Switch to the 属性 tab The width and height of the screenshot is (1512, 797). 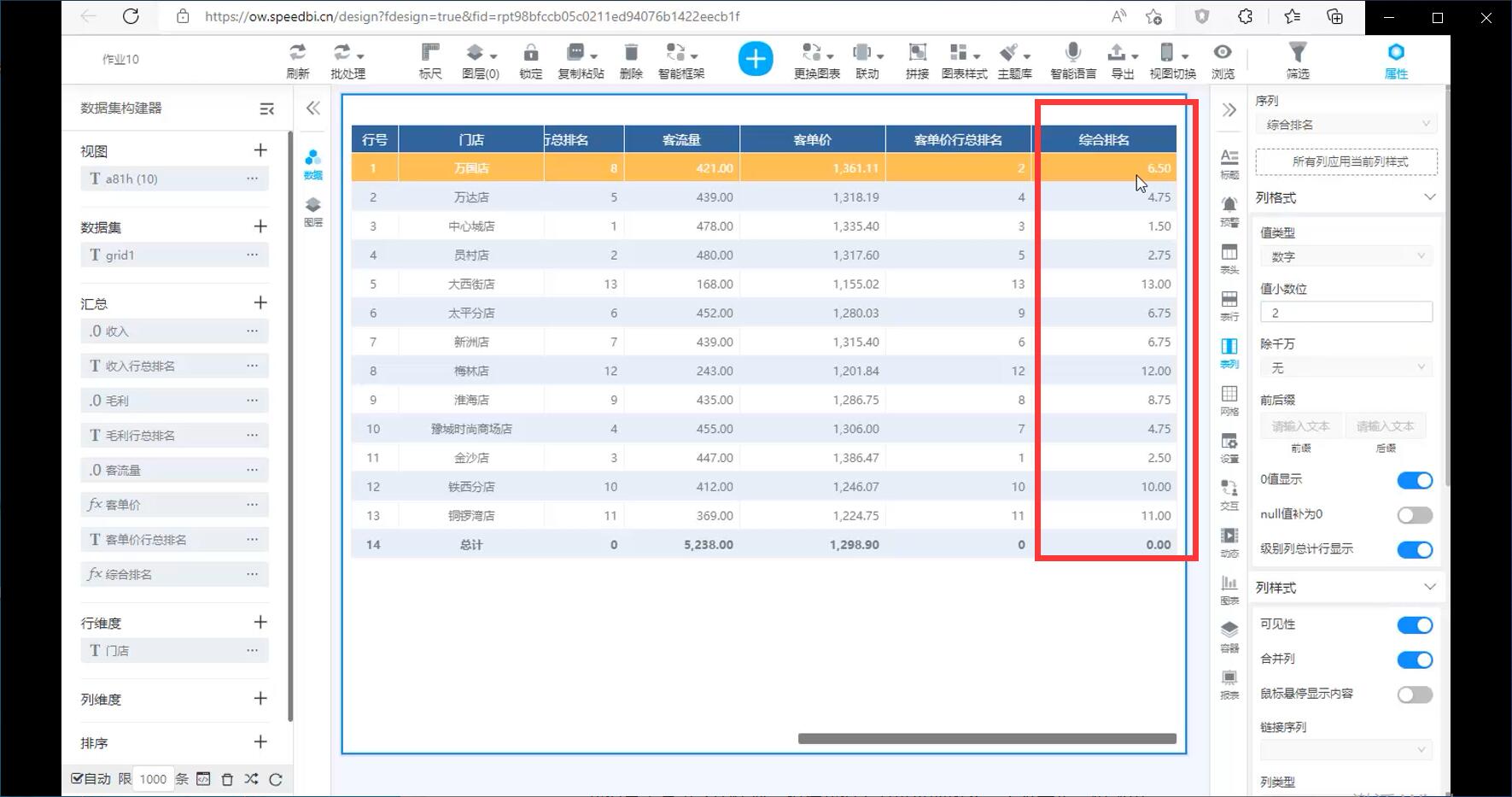click(x=1395, y=60)
